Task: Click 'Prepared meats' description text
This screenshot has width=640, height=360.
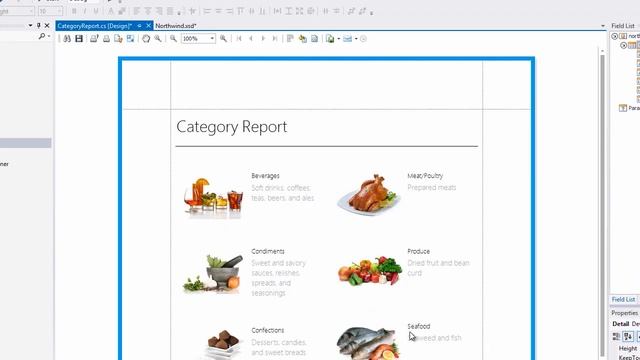Action: (431, 187)
